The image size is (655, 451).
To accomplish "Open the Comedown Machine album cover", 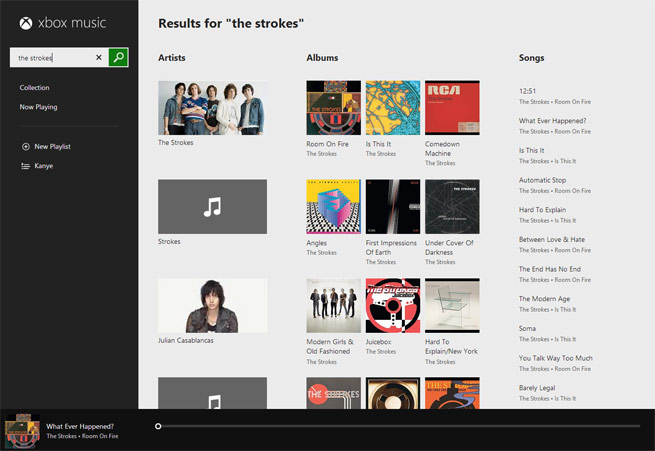I will 452,108.
